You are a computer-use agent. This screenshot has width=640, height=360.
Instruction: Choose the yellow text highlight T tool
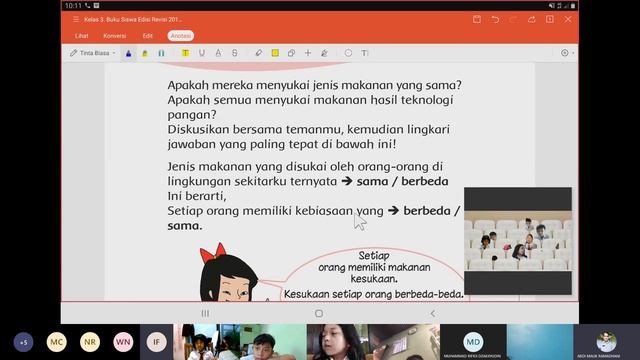tap(185, 53)
